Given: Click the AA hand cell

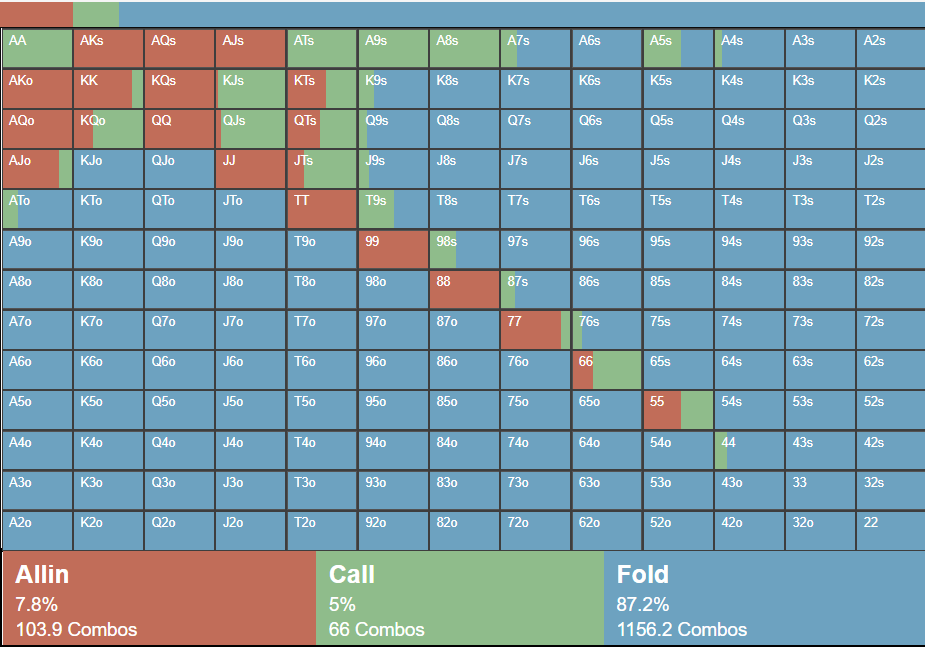Looking at the screenshot, I should click(37, 49).
